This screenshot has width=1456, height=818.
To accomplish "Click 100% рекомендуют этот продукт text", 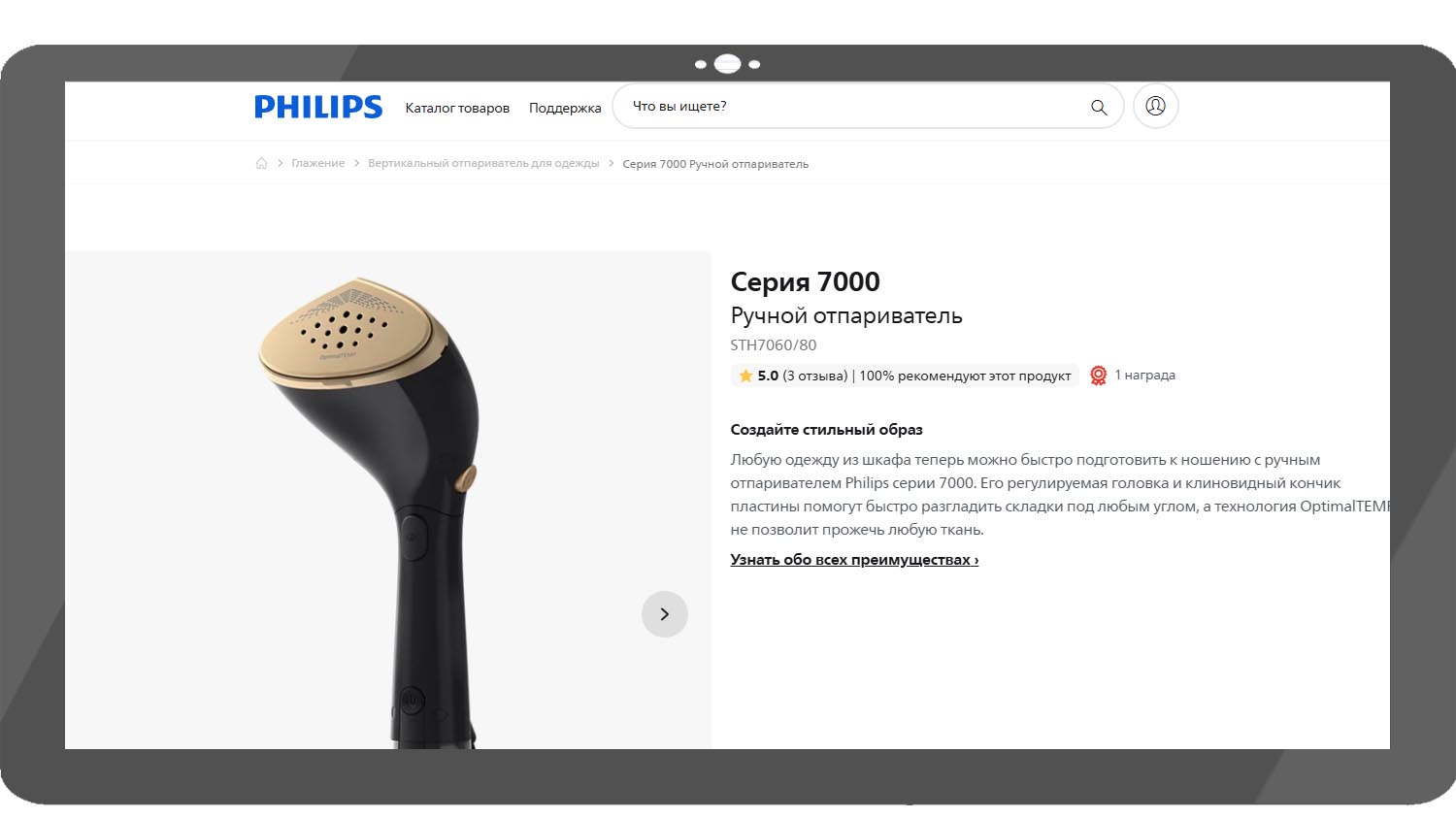I will (965, 376).
